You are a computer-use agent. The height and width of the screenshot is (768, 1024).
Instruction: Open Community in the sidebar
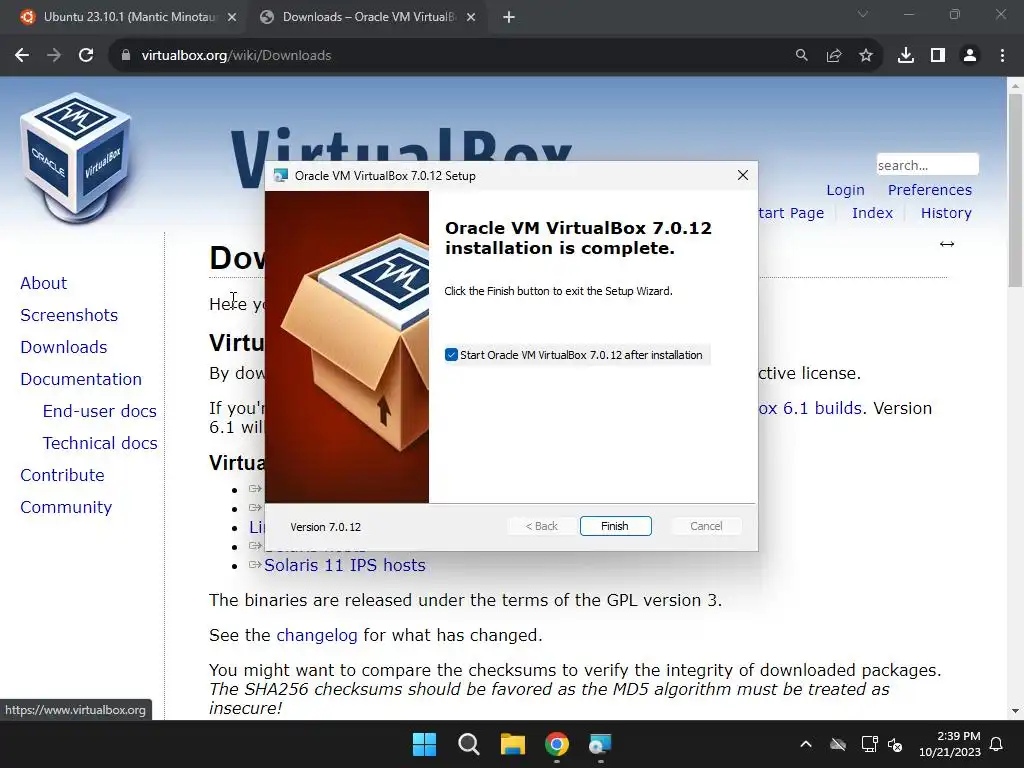coord(66,507)
